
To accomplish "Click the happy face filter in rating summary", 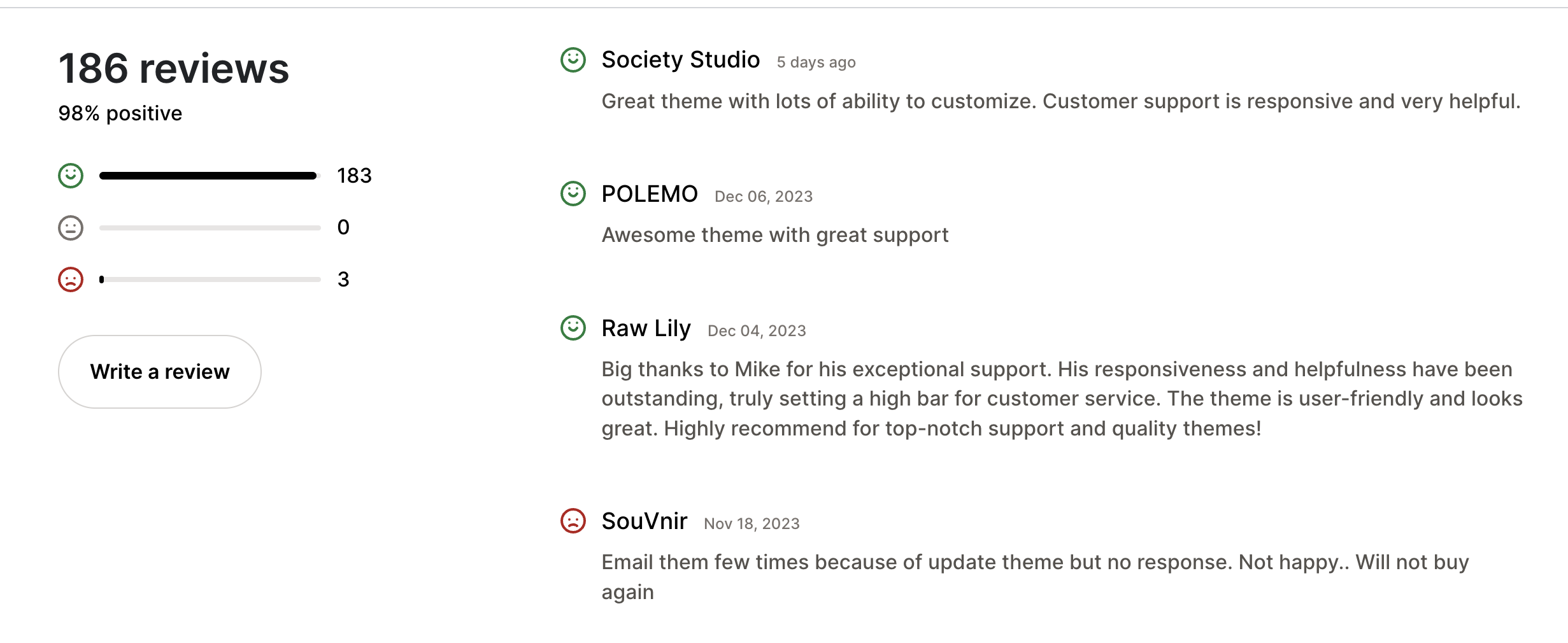I will click(70, 174).
